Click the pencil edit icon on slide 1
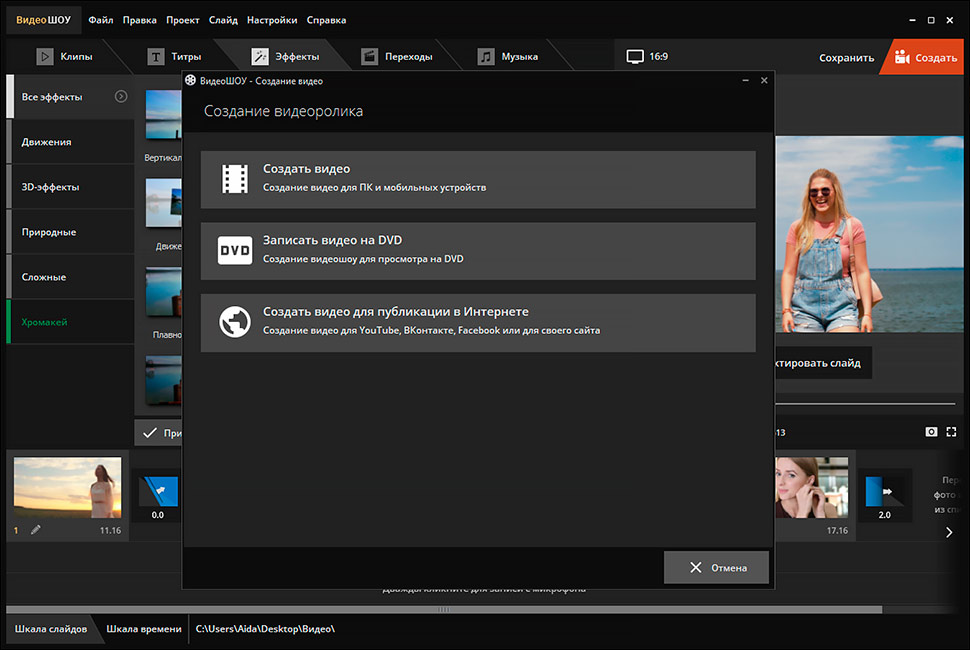970x650 pixels. pos(36,529)
